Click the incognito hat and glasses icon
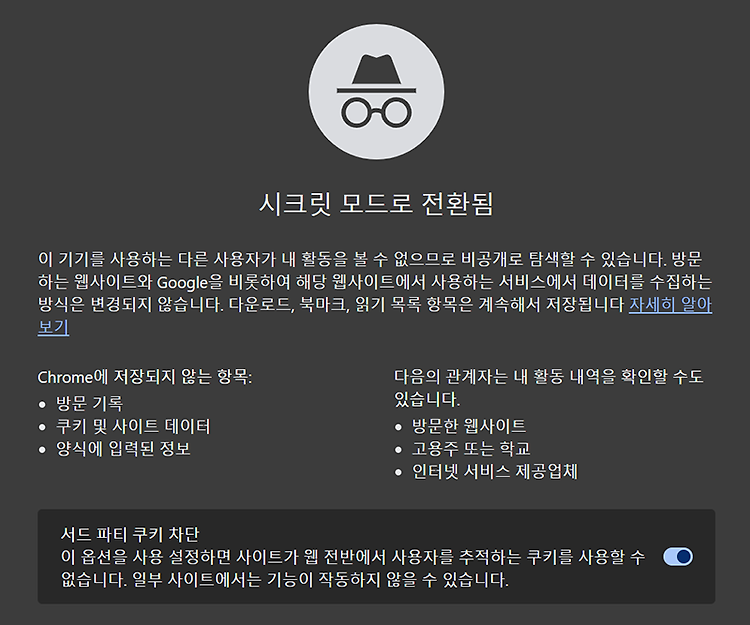This screenshot has width=750, height=625. click(376, 92)
